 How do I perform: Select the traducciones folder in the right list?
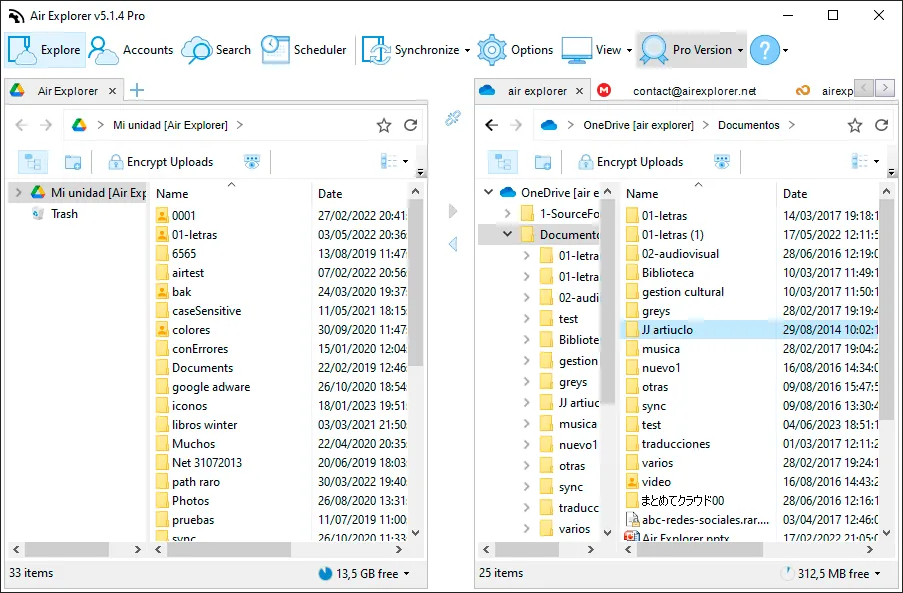tap(676, 444)
